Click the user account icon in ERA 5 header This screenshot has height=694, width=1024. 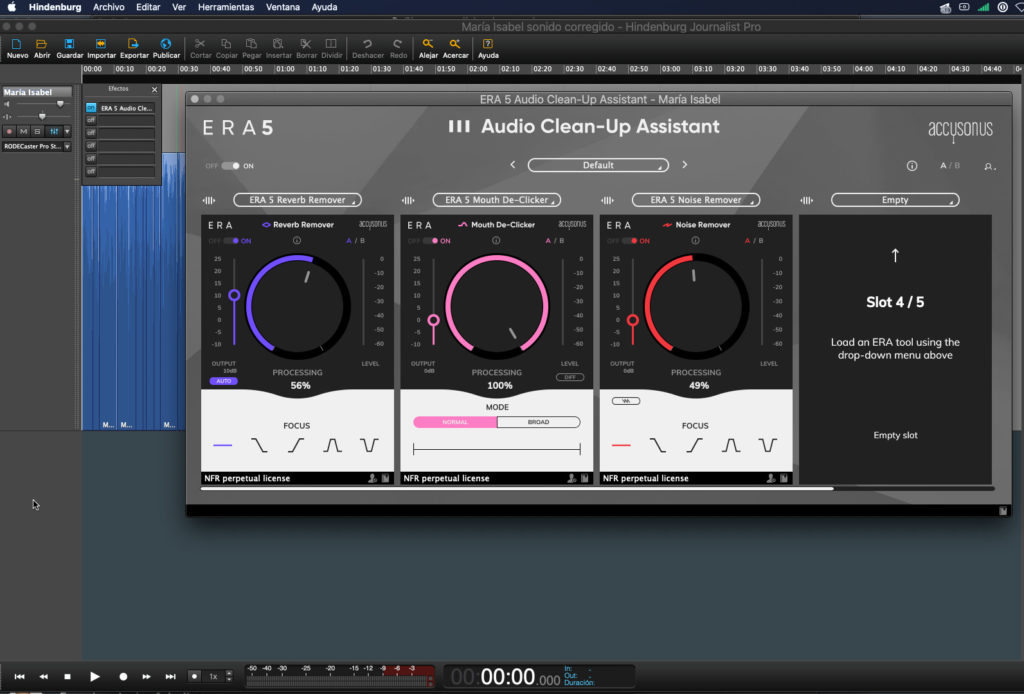point(989,166)
